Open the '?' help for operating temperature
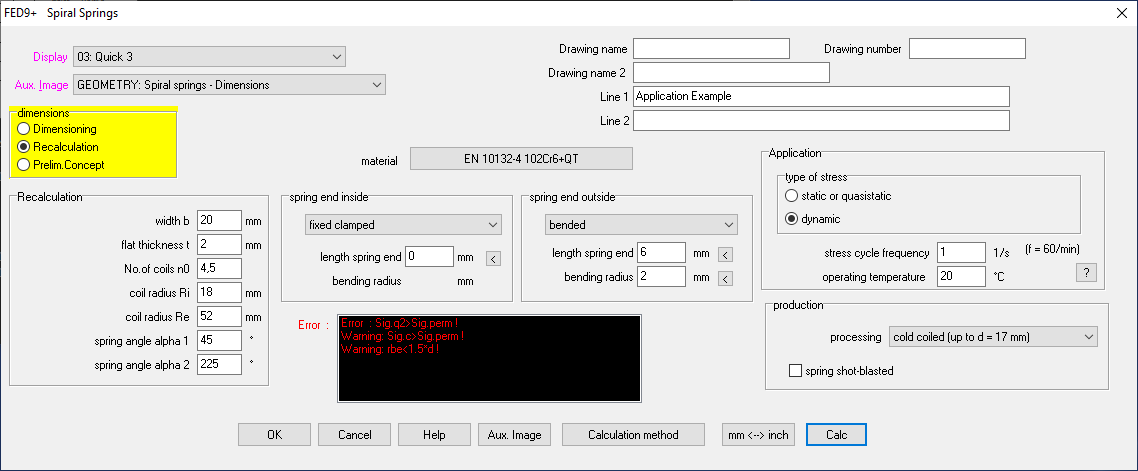 click(x=1087, y=273)
